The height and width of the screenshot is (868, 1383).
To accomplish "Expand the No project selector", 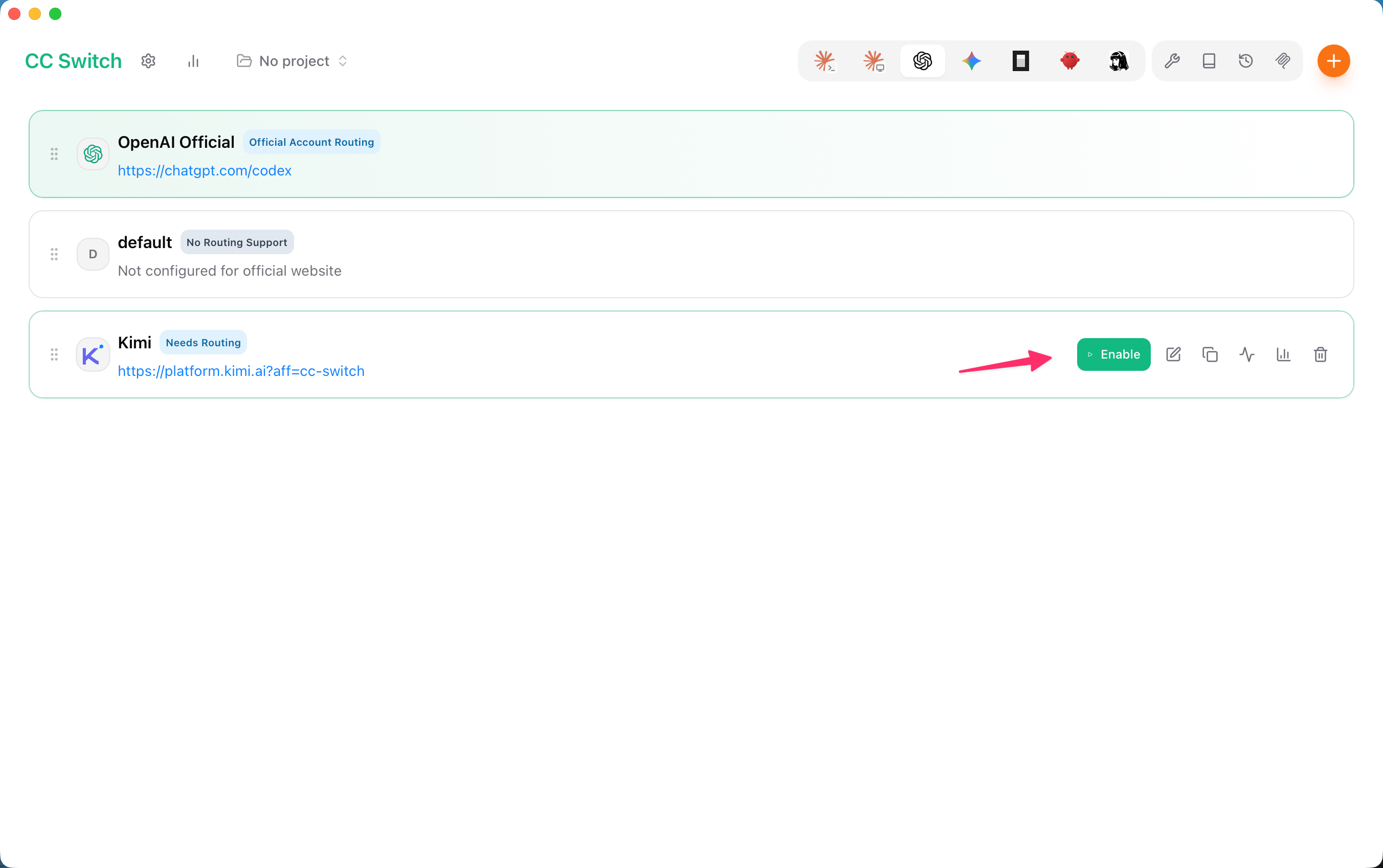I will [292, 61].
